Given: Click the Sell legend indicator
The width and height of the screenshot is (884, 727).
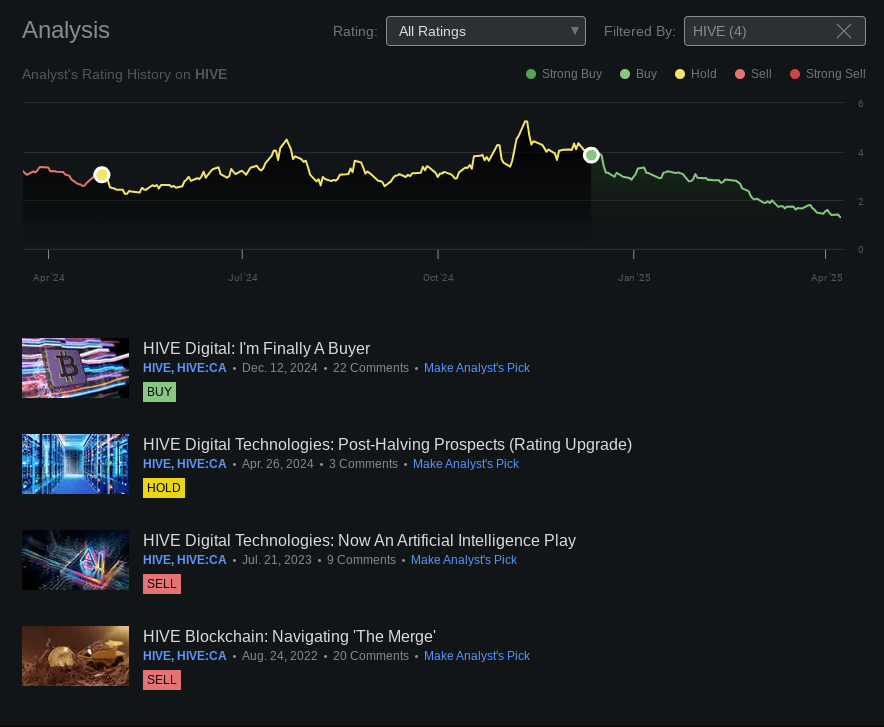Looking at the screenshot, I should coord(740,74).
